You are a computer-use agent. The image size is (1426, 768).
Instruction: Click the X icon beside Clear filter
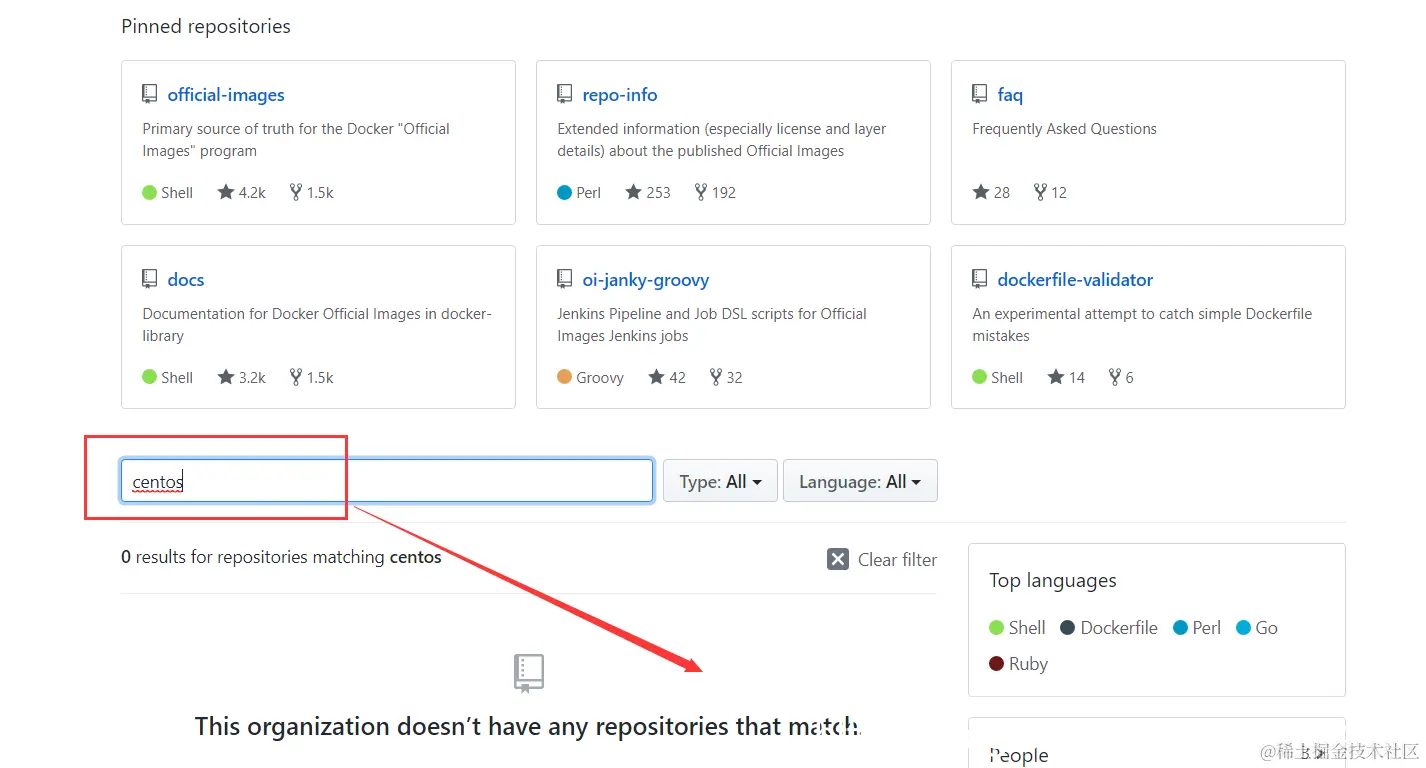(838, 559)
